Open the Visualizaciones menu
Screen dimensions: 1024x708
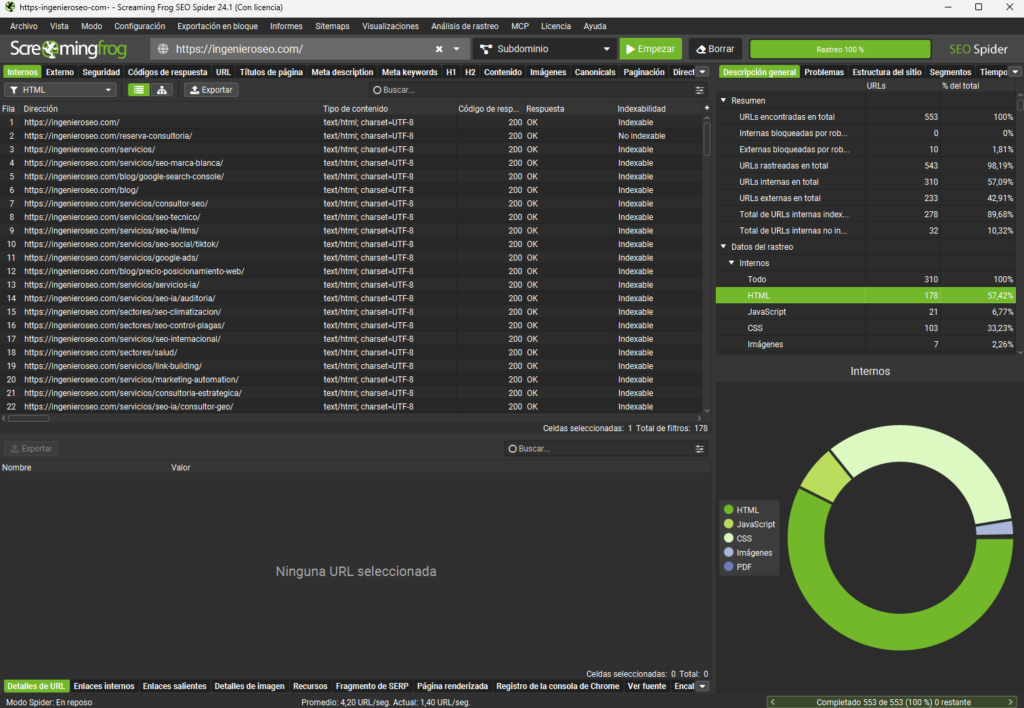click(391, 26)
